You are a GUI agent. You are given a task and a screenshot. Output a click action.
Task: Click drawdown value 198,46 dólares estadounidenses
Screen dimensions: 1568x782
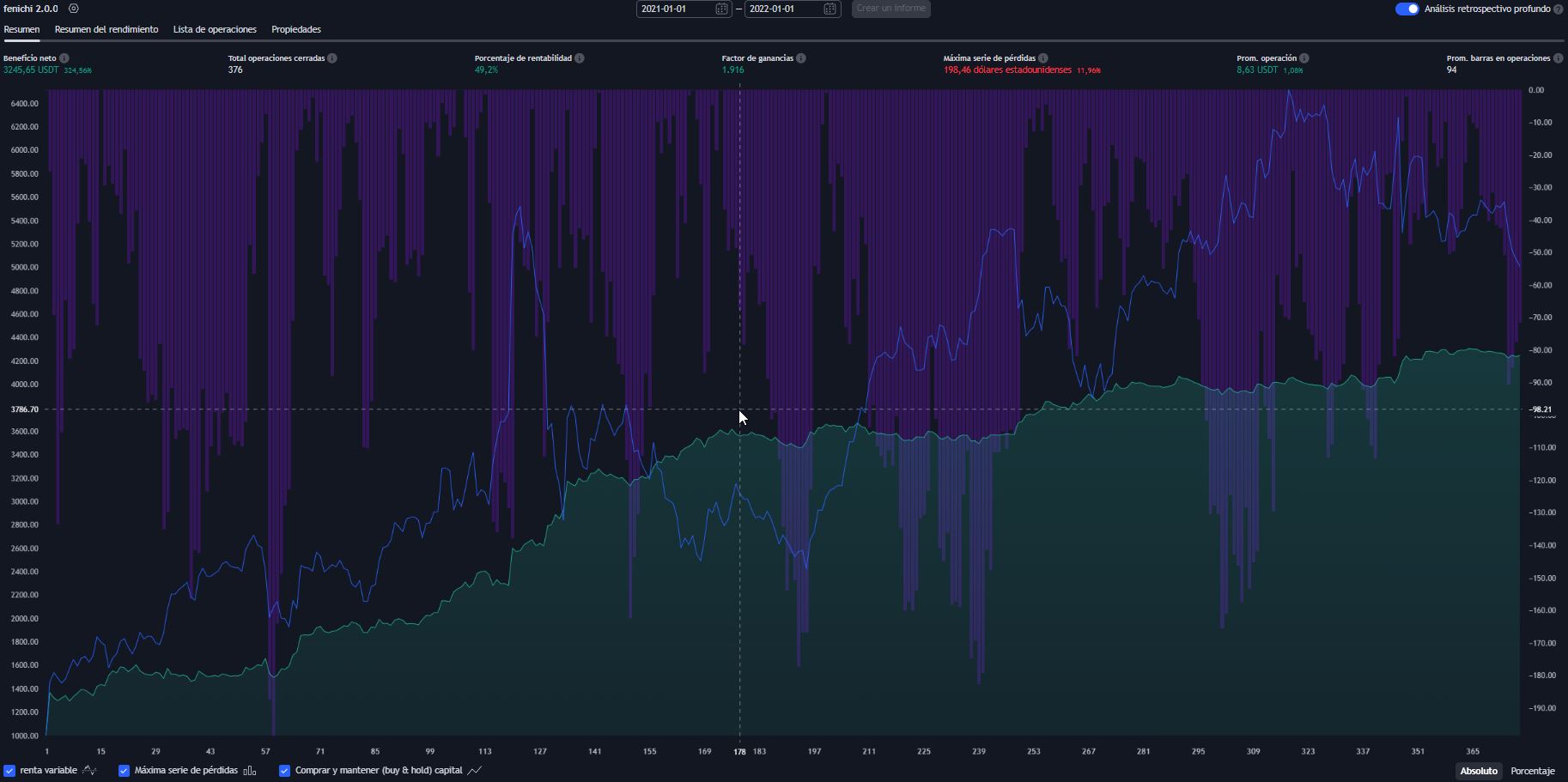(1007, 70)
